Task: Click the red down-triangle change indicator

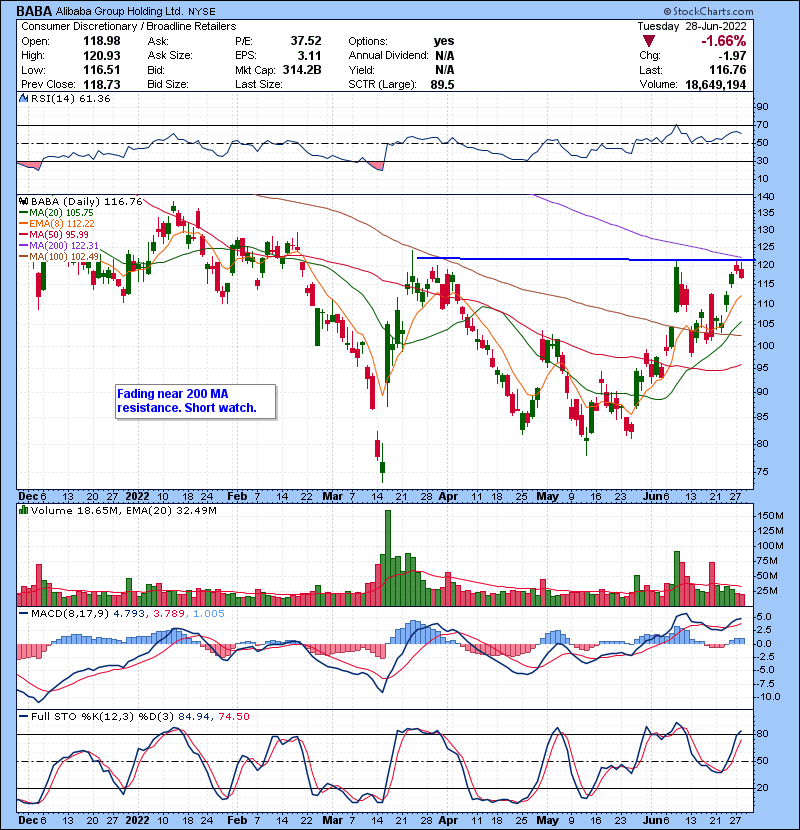Action: [x=649, y=41]
